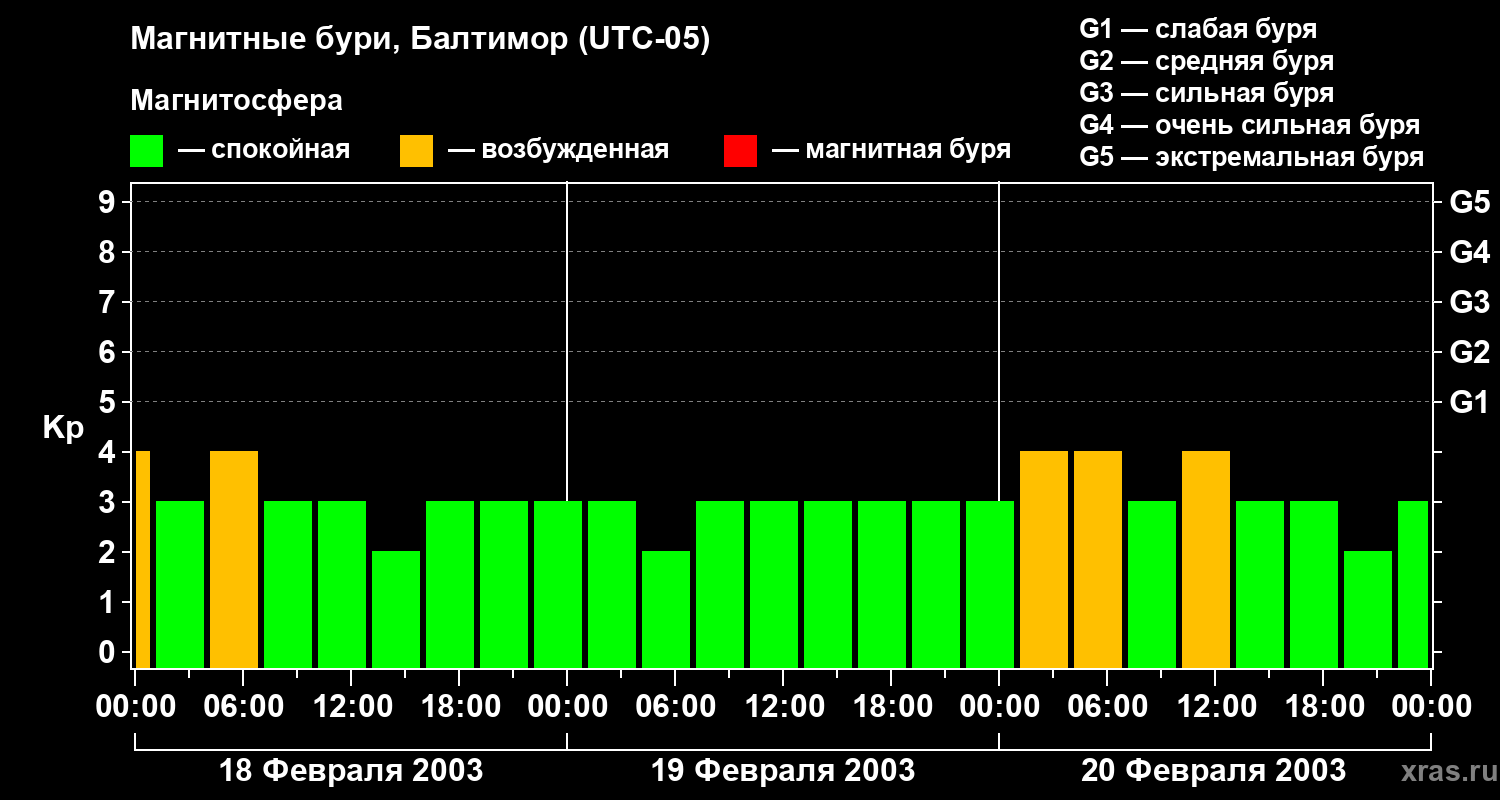
Task: Click the narrow orange bar at the chart's left edge
Action: pyautogui.click(x=142, y=559)
